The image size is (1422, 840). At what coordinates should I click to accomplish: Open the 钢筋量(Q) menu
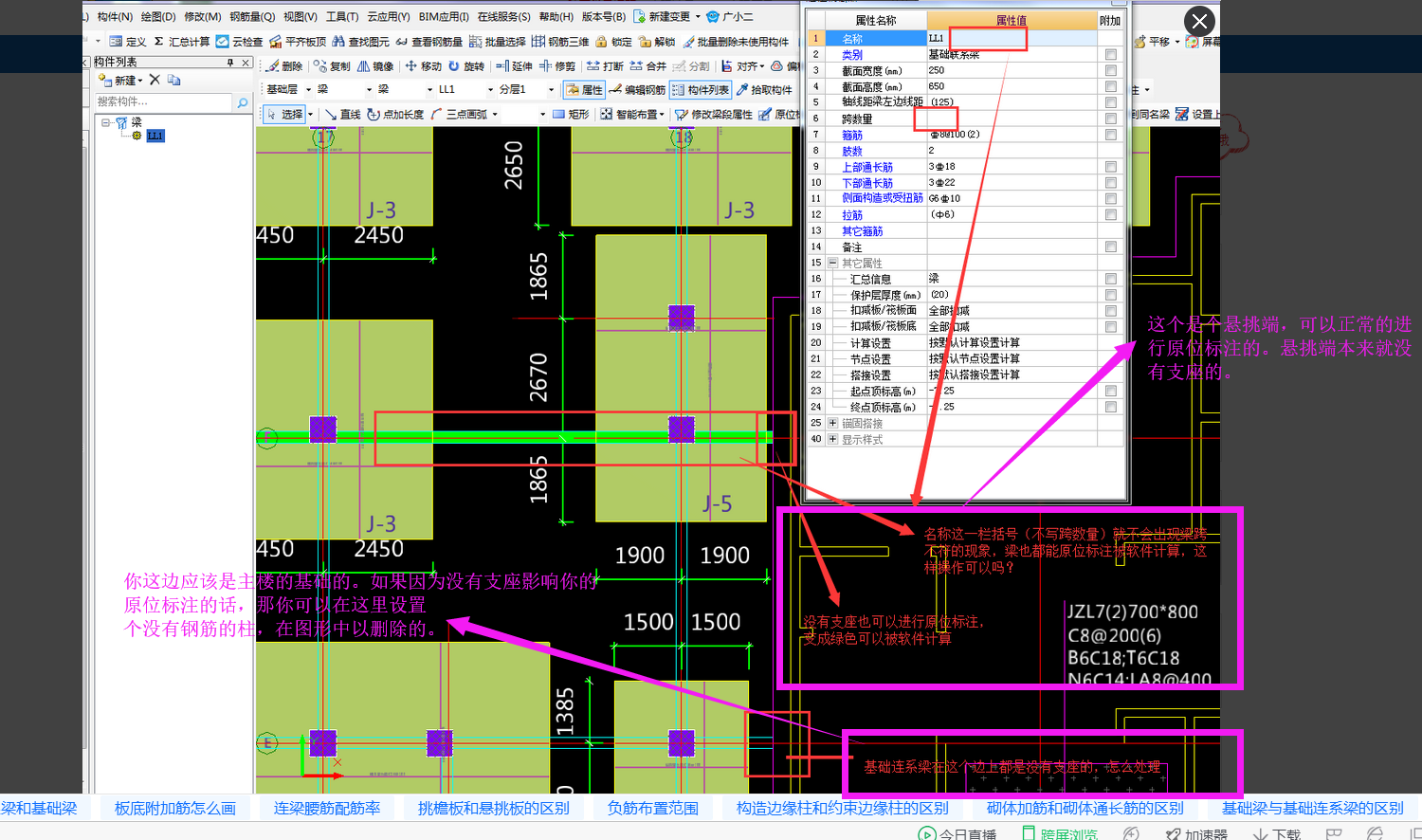(x=252, y=16)
